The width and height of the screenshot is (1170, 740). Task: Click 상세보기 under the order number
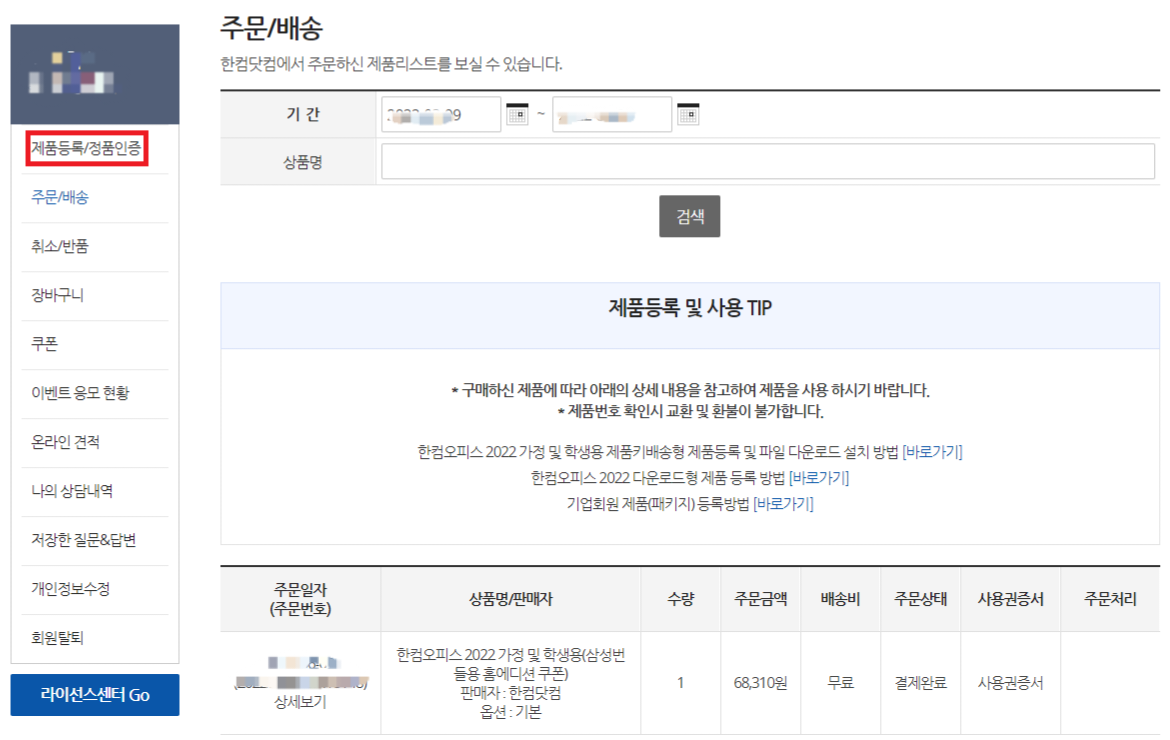300,702
